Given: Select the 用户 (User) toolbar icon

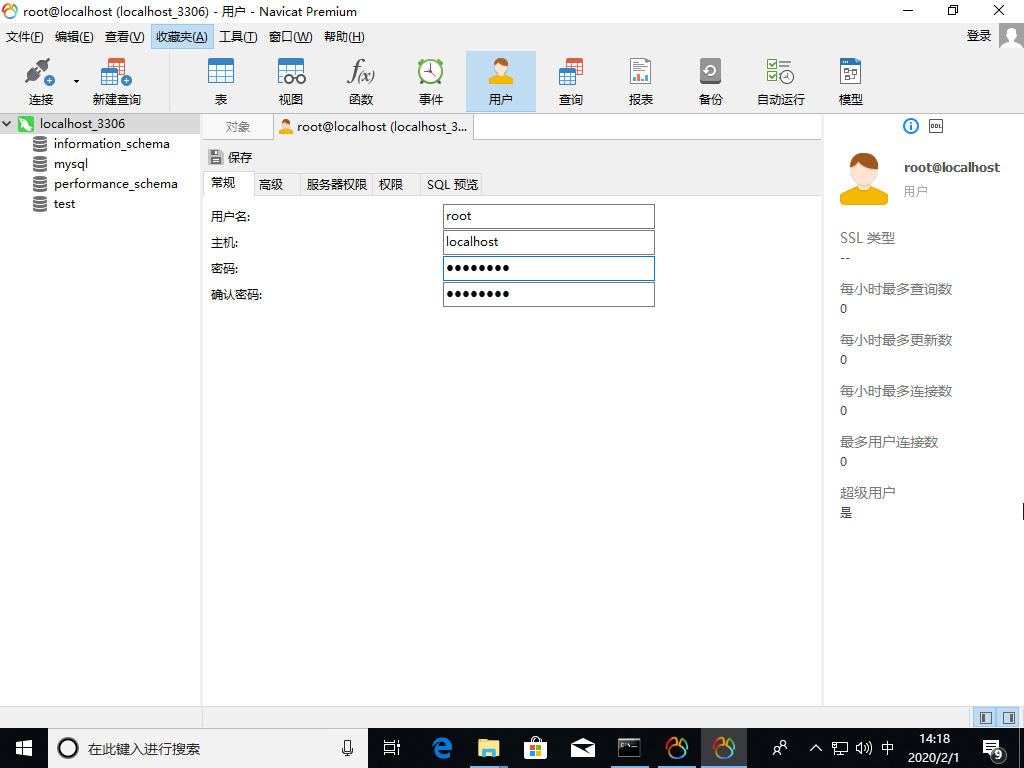Looking at the screenshot, I should pos(500,82).
